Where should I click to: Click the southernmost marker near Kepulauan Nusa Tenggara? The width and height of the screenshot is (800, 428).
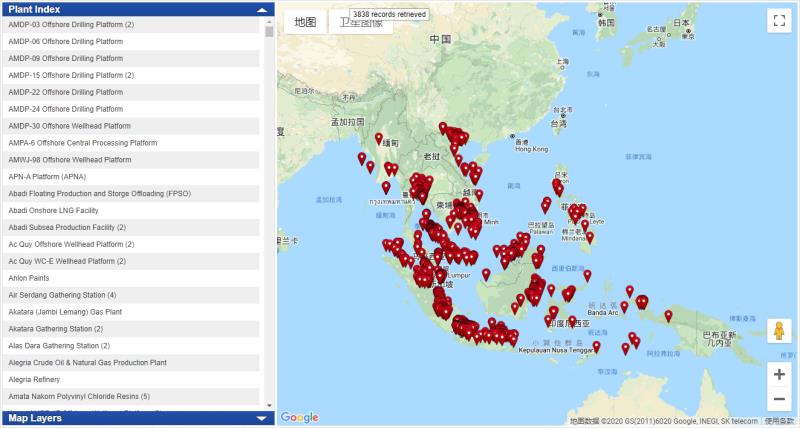tap(596, 347)
